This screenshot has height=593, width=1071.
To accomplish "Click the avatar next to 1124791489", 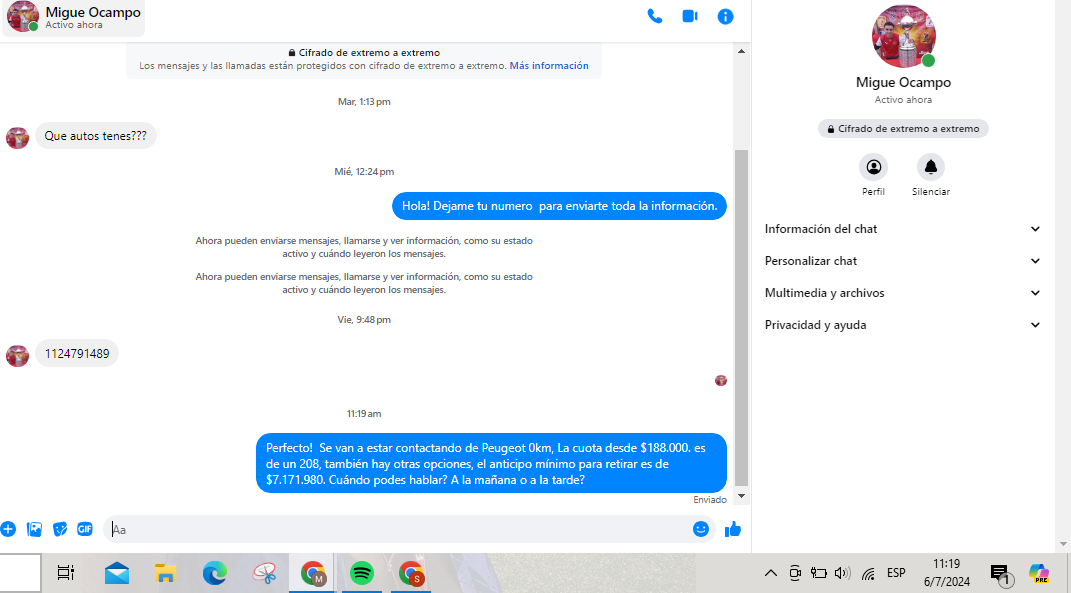I will [18, 356].
